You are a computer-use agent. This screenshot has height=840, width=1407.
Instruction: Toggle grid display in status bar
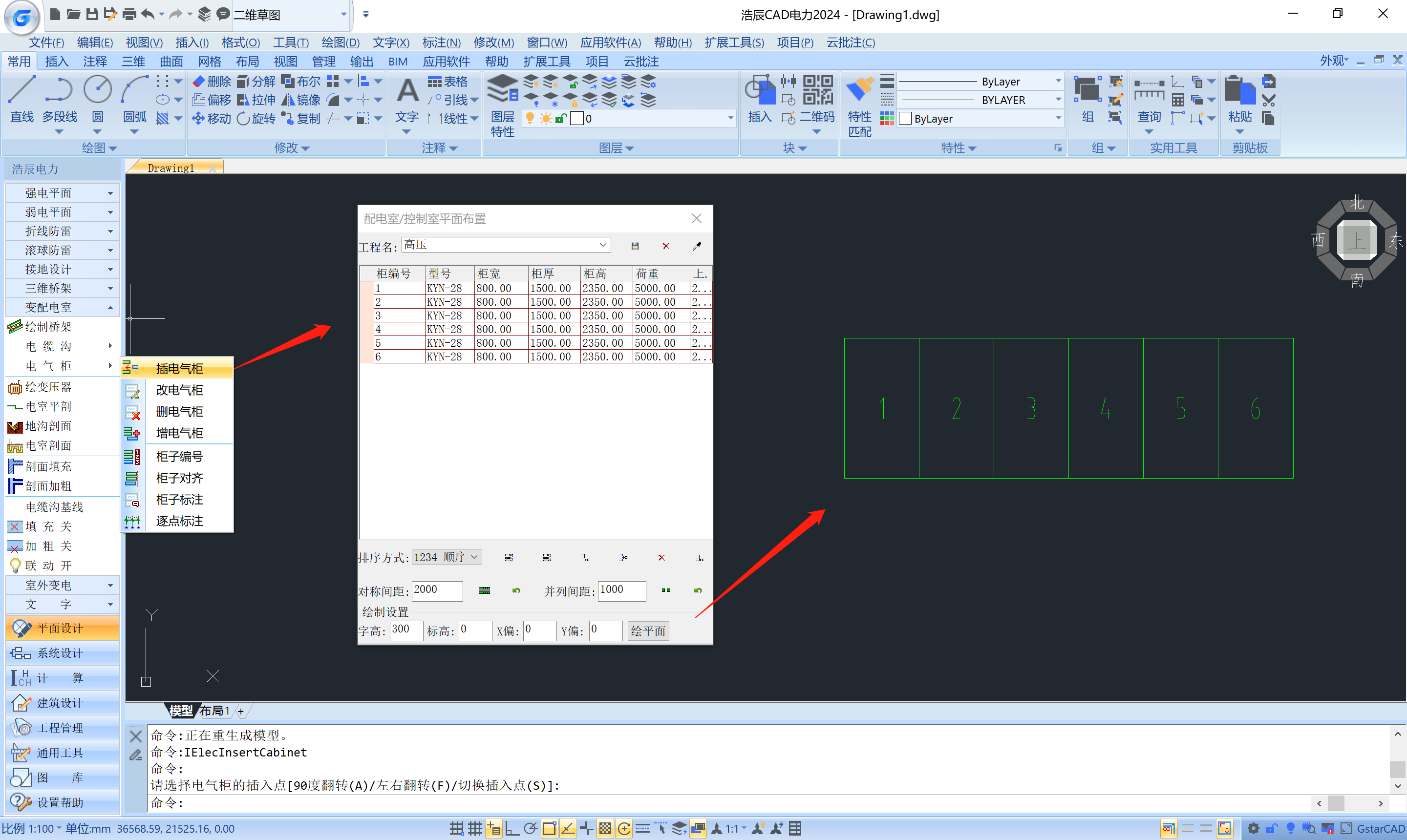pyautogui.click(x=475, y=829)
